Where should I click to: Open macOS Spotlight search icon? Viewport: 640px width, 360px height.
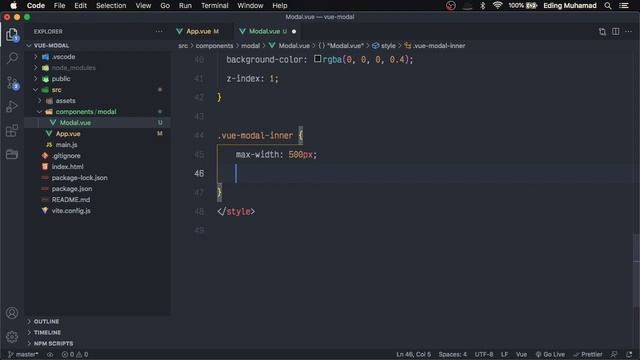coord(608,6)
